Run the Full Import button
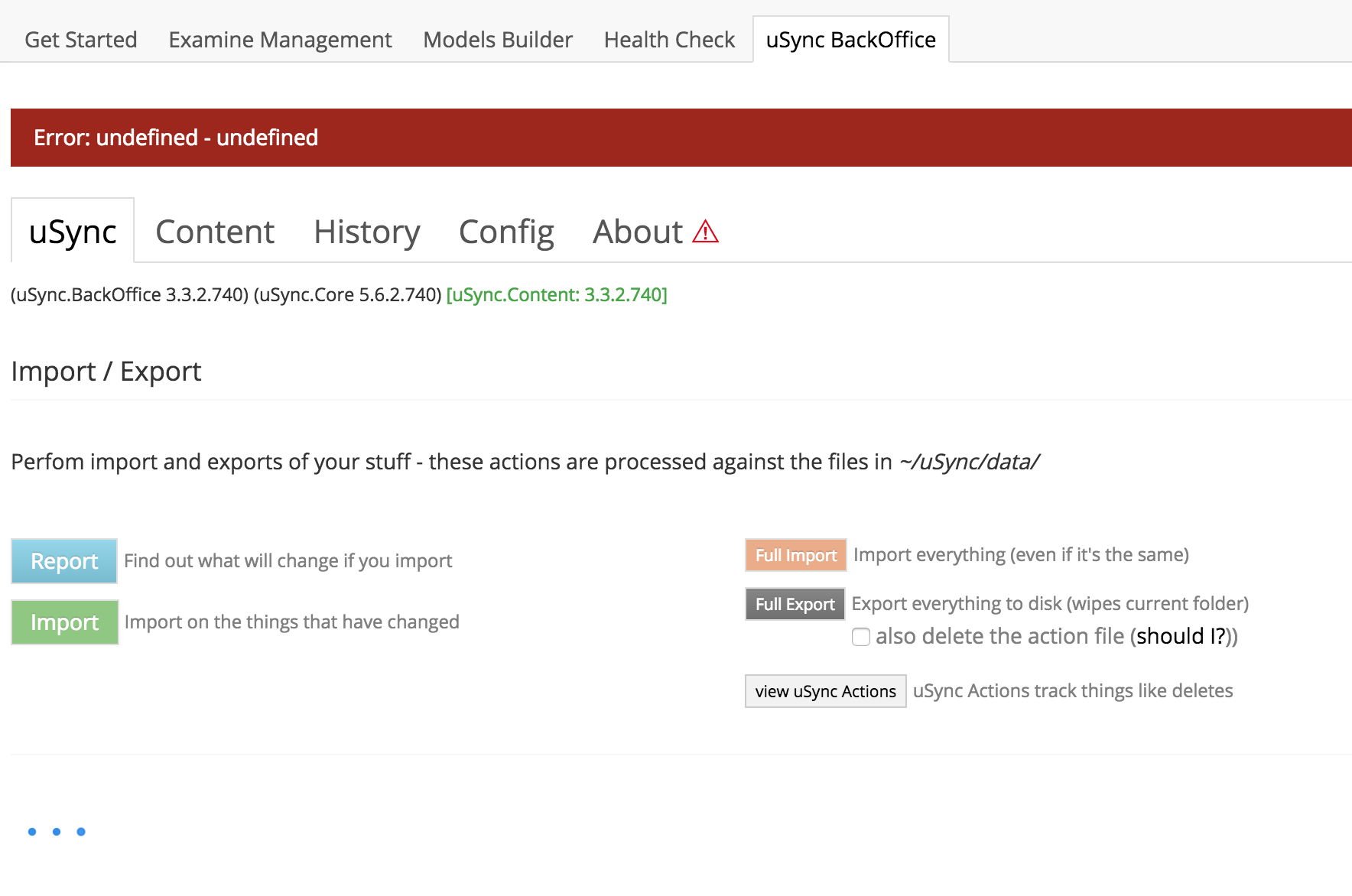This screenshot has width=1352, height=896. coord(795,555)
